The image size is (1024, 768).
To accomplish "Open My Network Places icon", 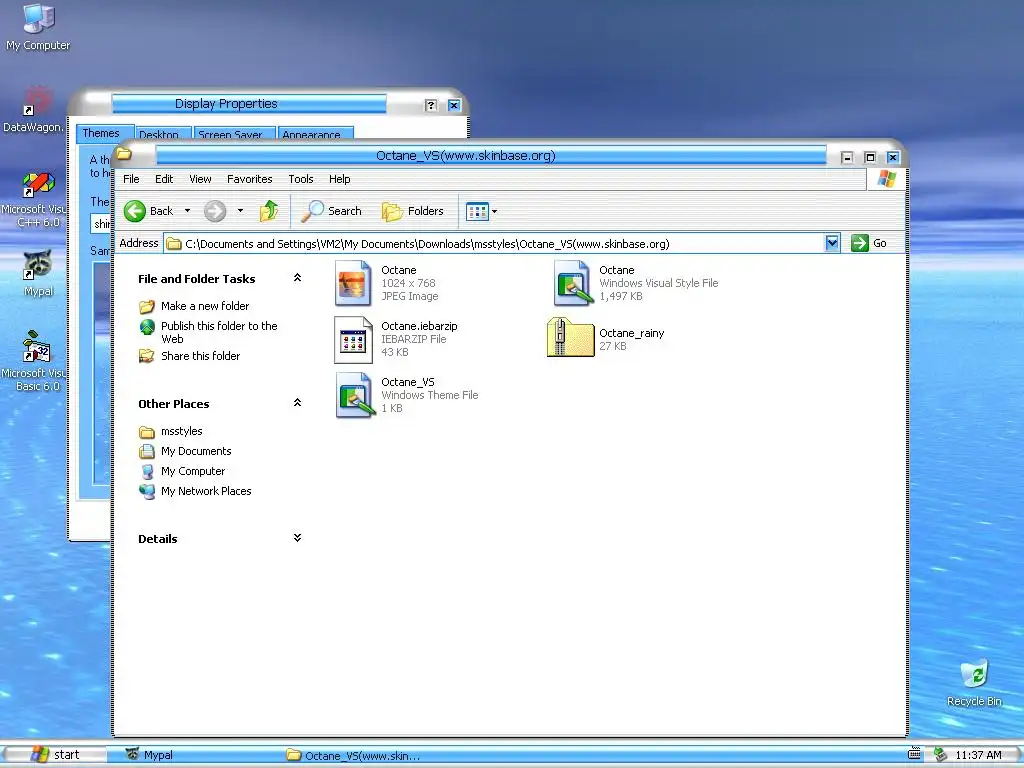I will point(148,491).
